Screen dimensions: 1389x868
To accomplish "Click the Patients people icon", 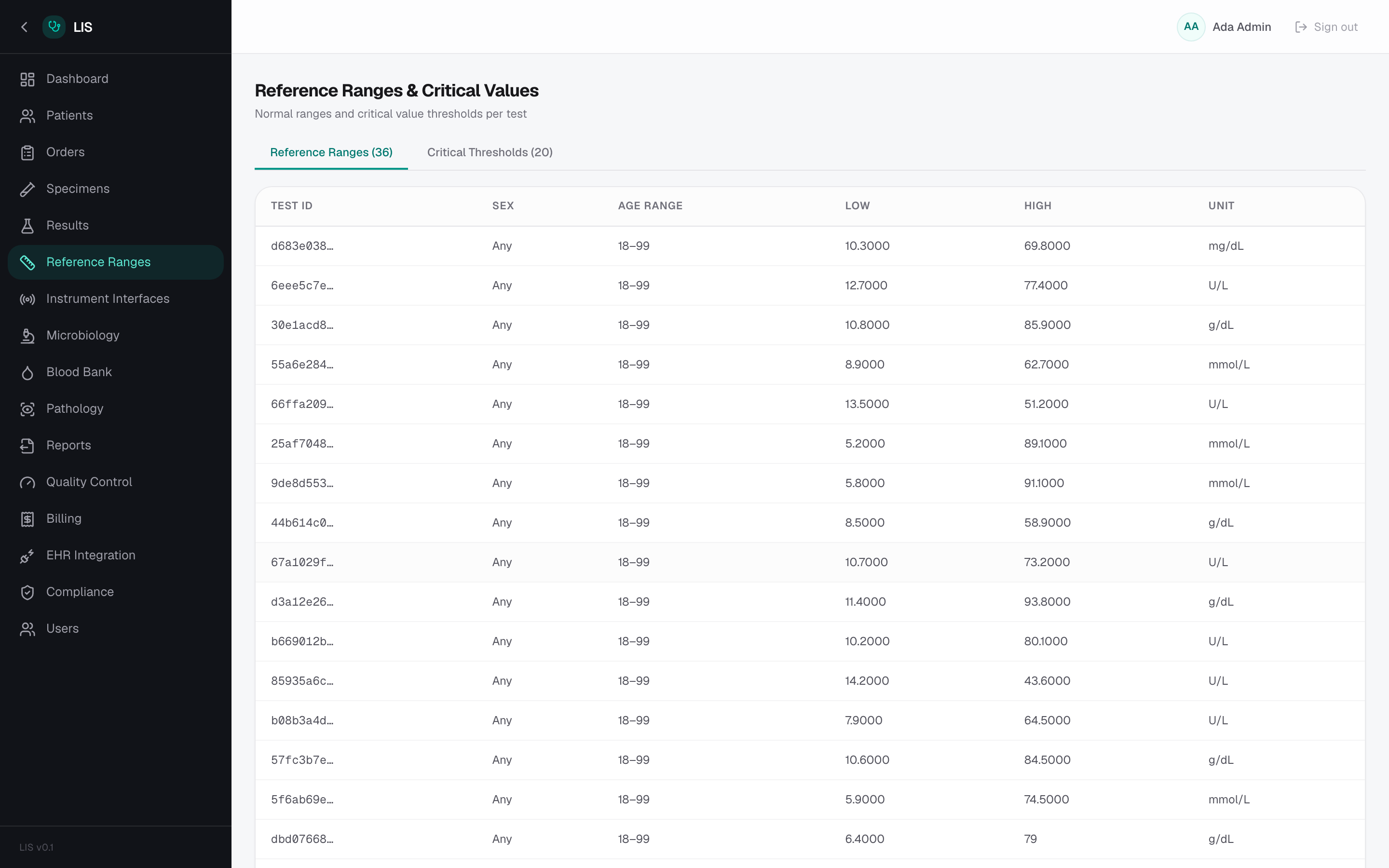I will point(27,116).
